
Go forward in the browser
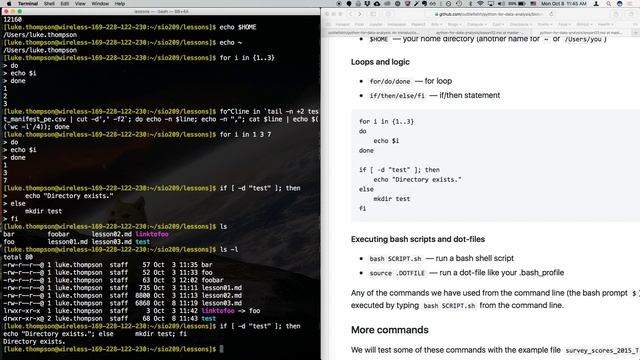pos(360,14)
